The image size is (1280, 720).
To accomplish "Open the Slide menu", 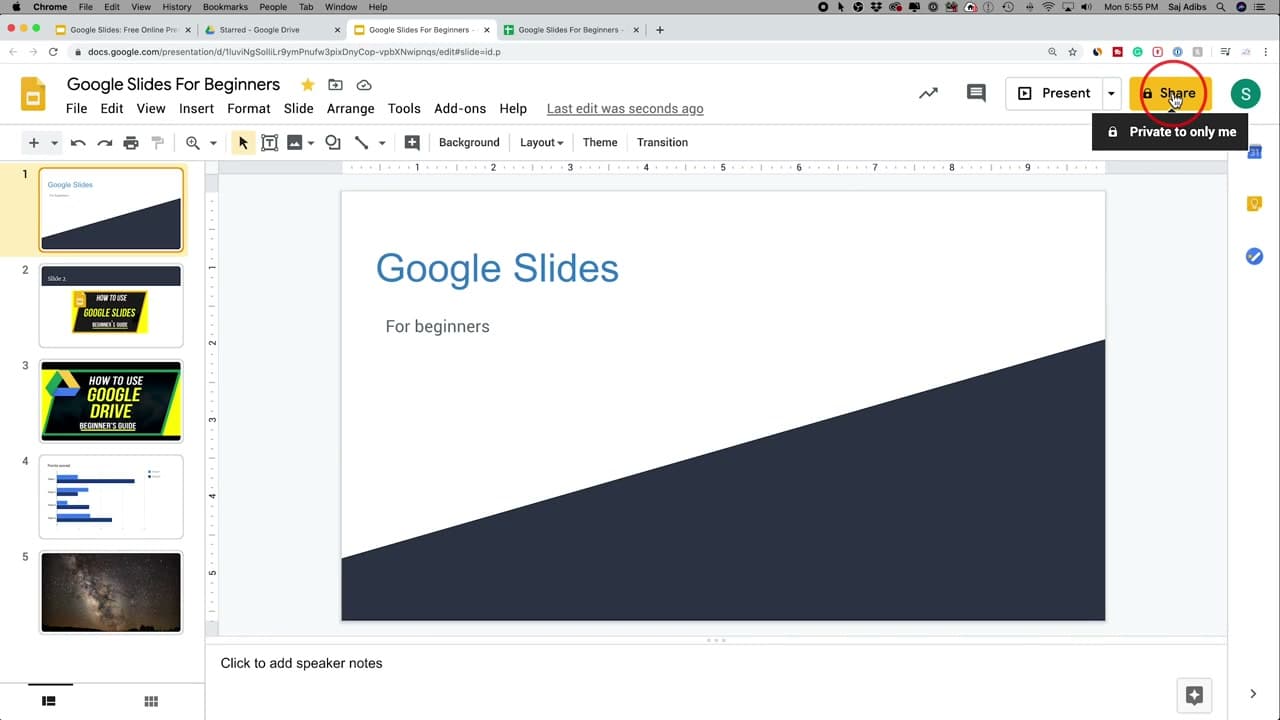I will (x=299, y=108).
